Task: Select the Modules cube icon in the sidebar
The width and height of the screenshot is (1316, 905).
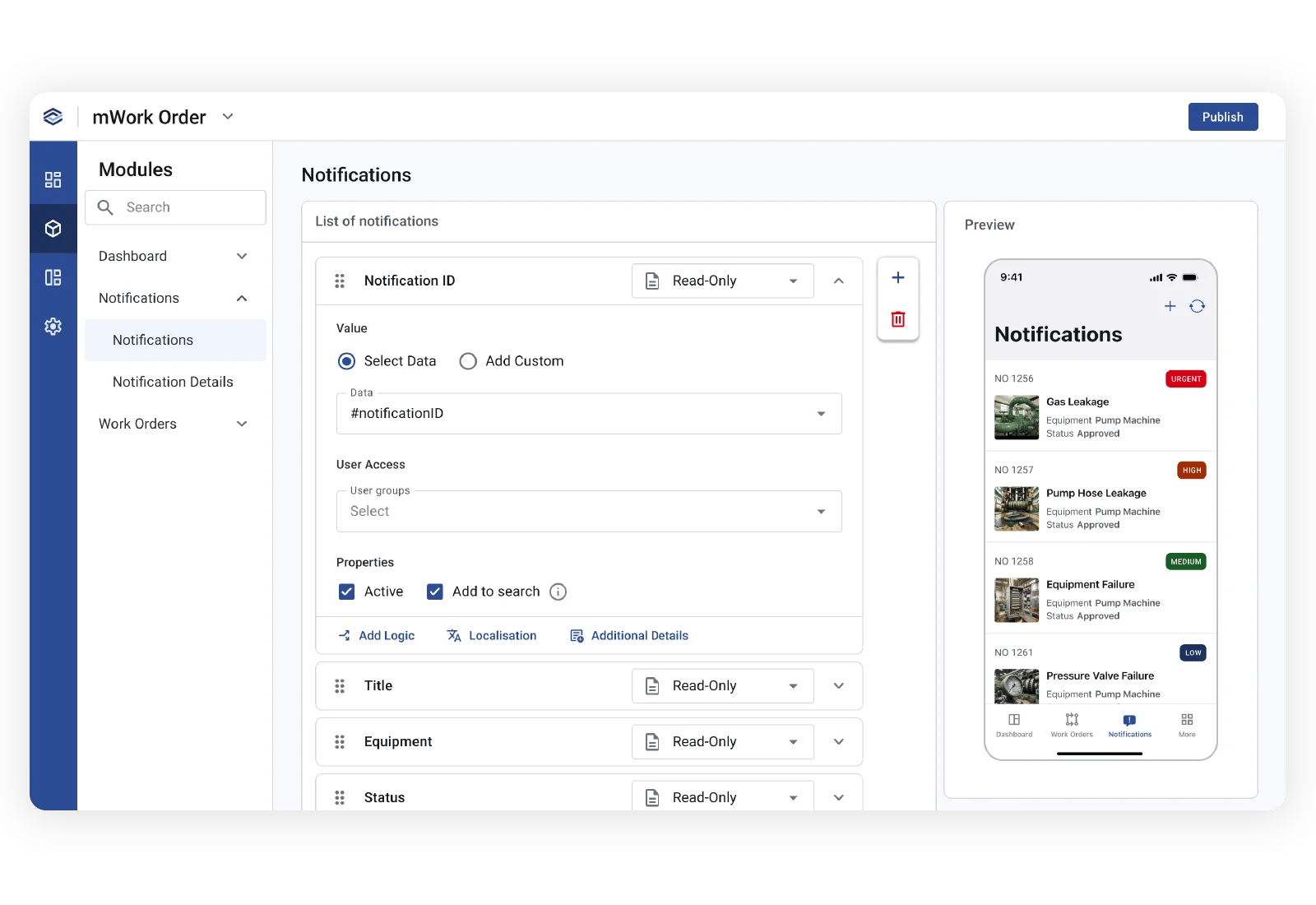Action: coord(53,229)
